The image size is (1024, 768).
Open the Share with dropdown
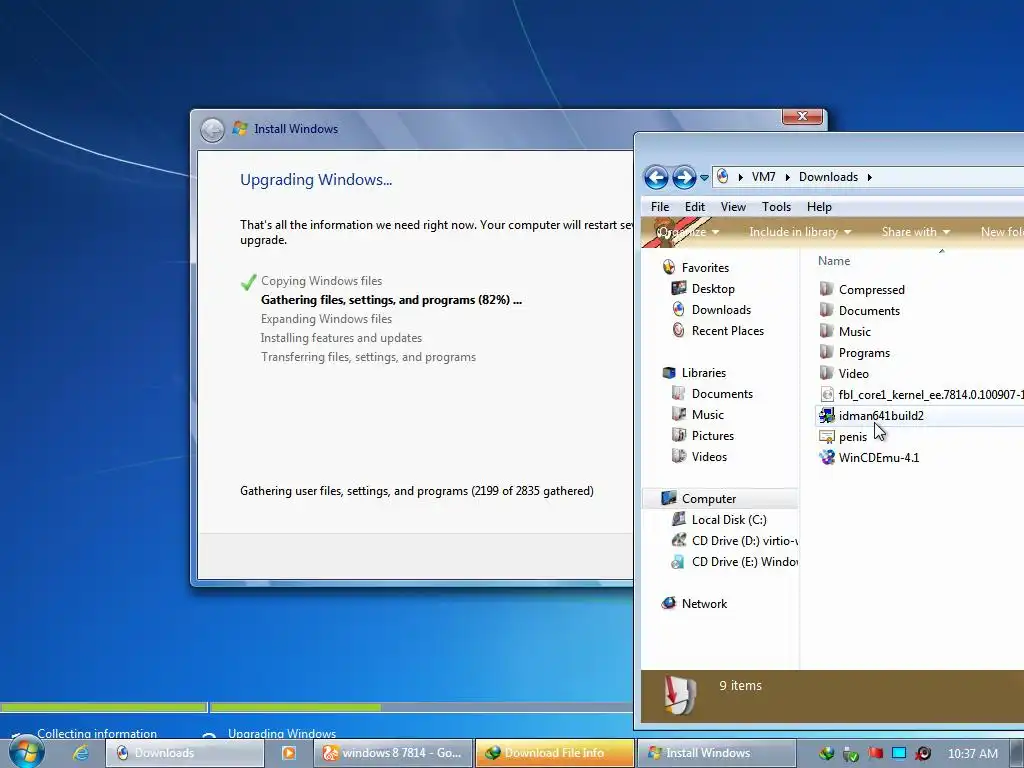click(916, 232)
